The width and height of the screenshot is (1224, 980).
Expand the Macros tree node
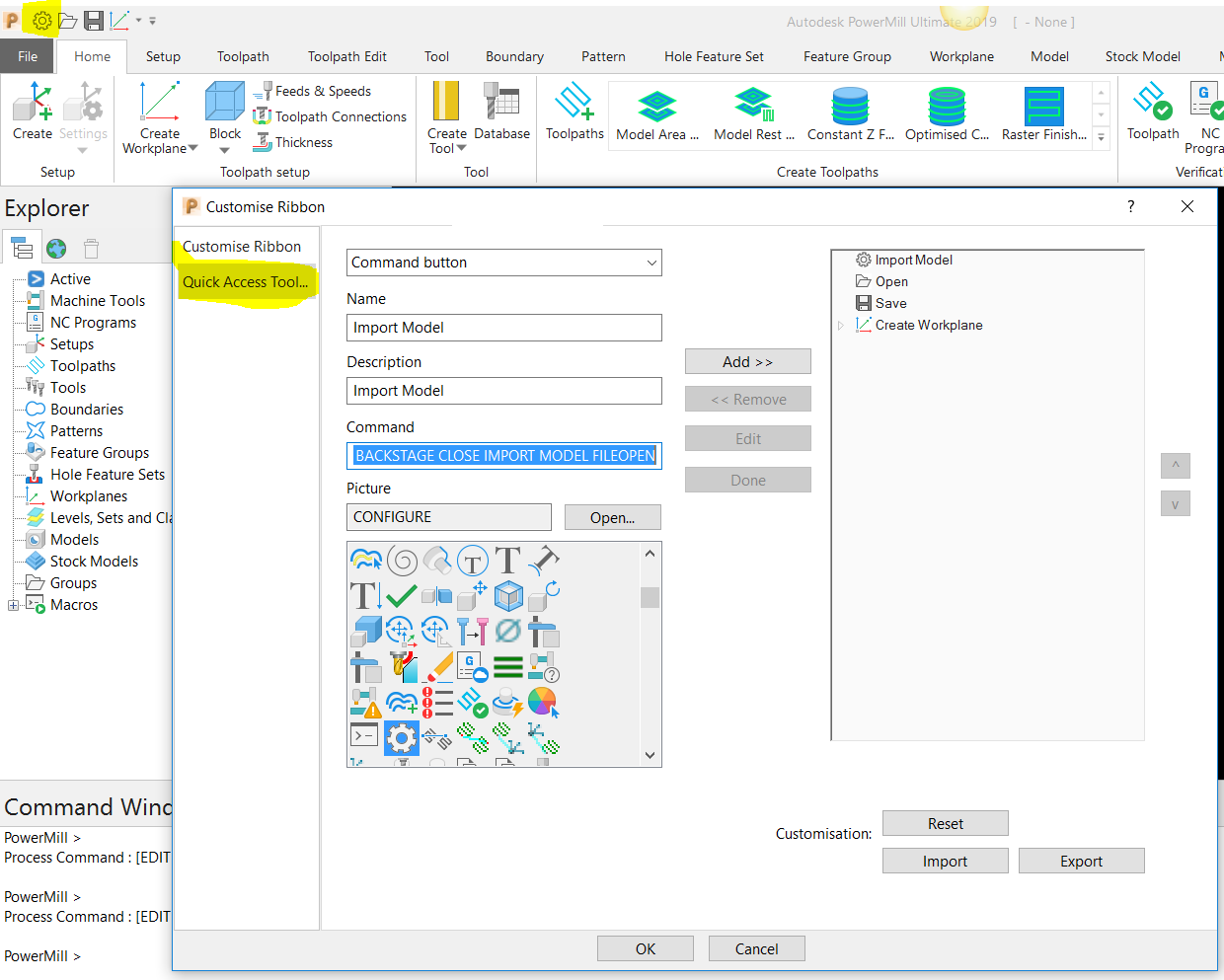point(13,605)
